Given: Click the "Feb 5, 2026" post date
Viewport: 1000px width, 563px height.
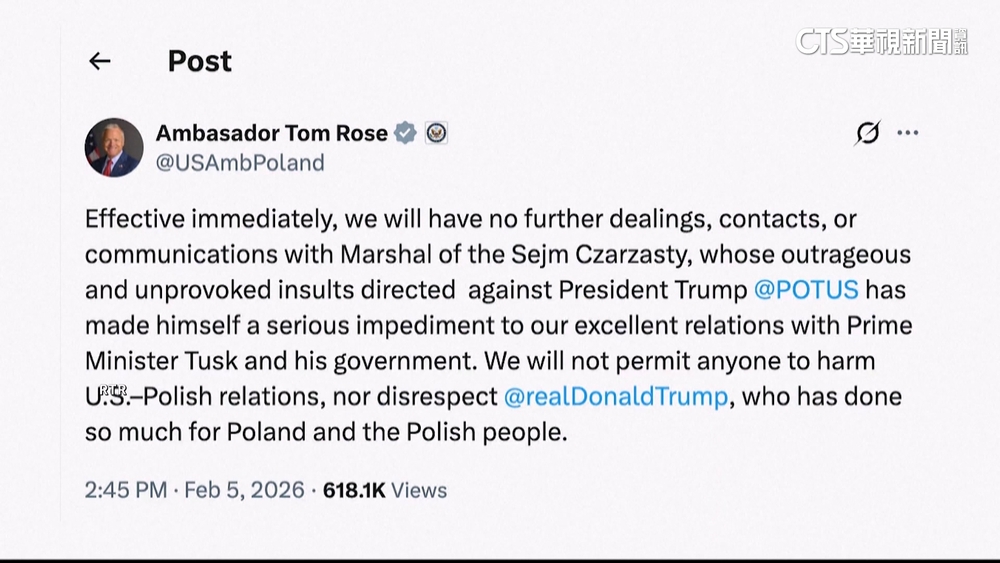Looking at the screenshot, I should point(245,490).
